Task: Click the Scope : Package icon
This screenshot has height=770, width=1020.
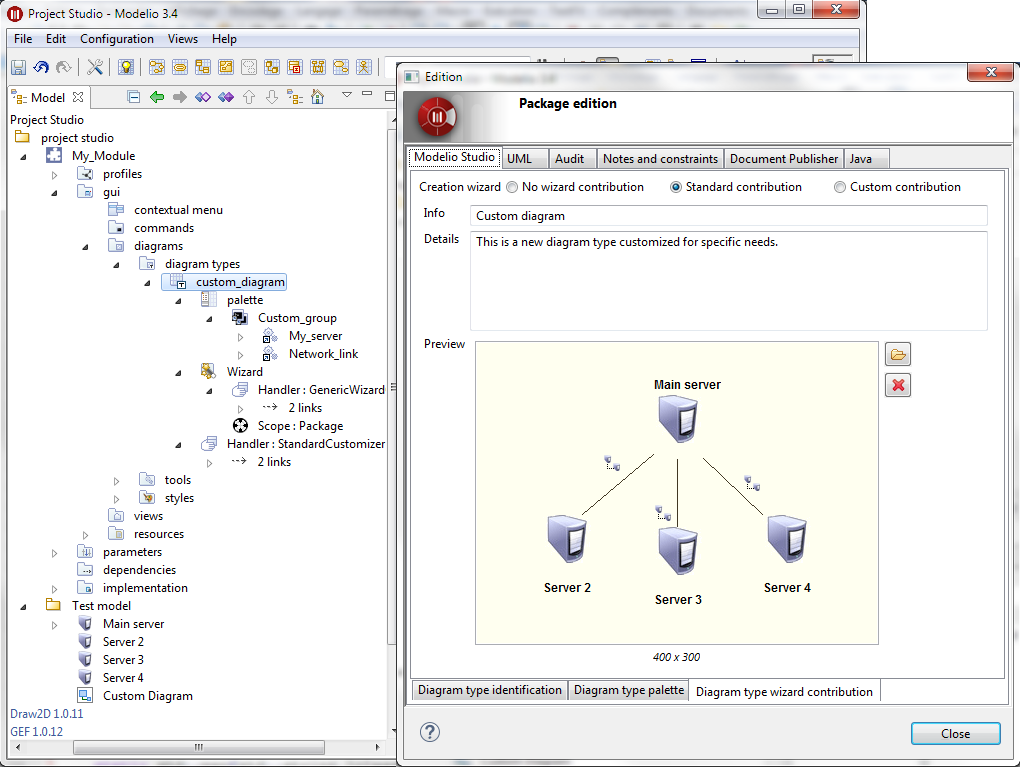Action: pyautogui.click(x=240, y=425)
